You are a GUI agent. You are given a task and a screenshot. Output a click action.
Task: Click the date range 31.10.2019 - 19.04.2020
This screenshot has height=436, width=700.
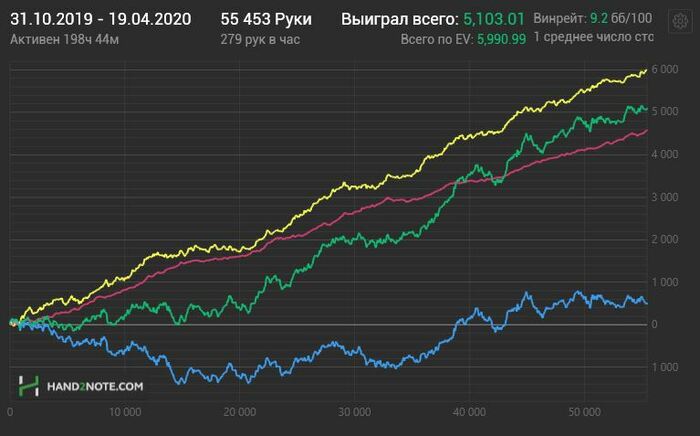[x=100, y=19]
